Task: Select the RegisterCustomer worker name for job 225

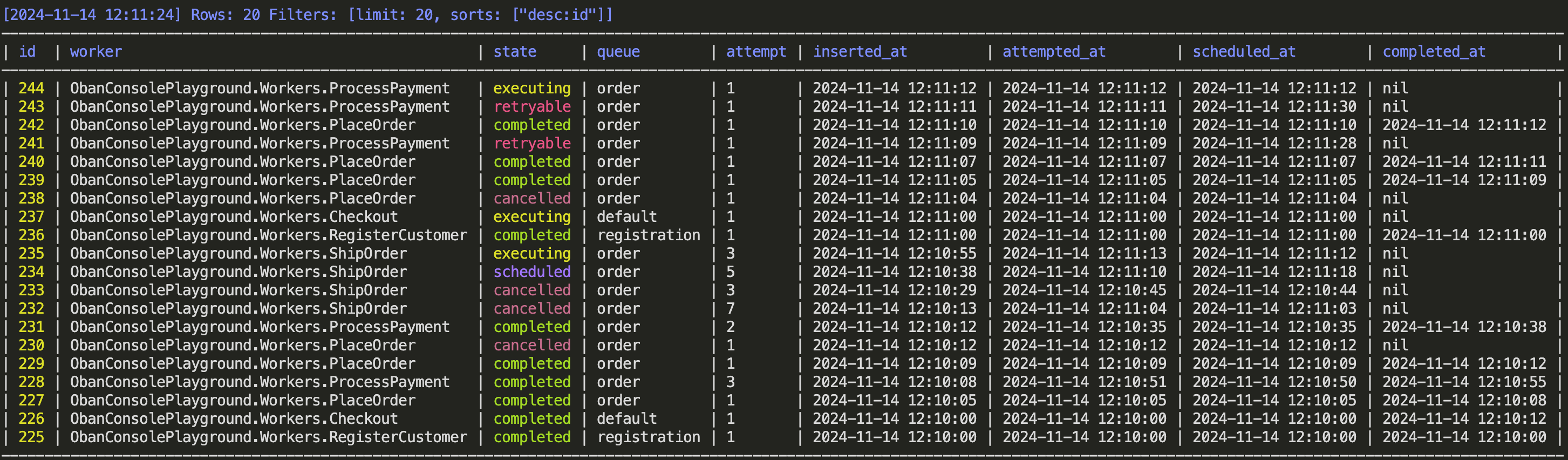Action: [x=268, y=437]
